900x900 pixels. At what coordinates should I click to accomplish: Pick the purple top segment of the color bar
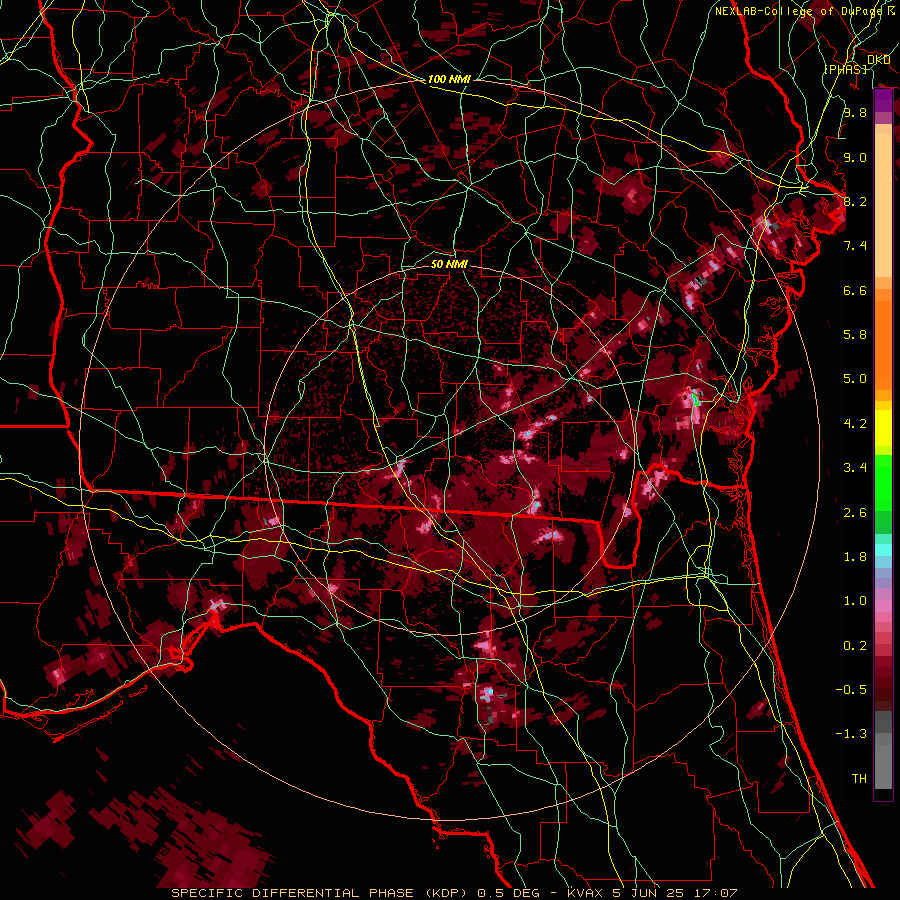pyautogui.click(x=883, y=101)
